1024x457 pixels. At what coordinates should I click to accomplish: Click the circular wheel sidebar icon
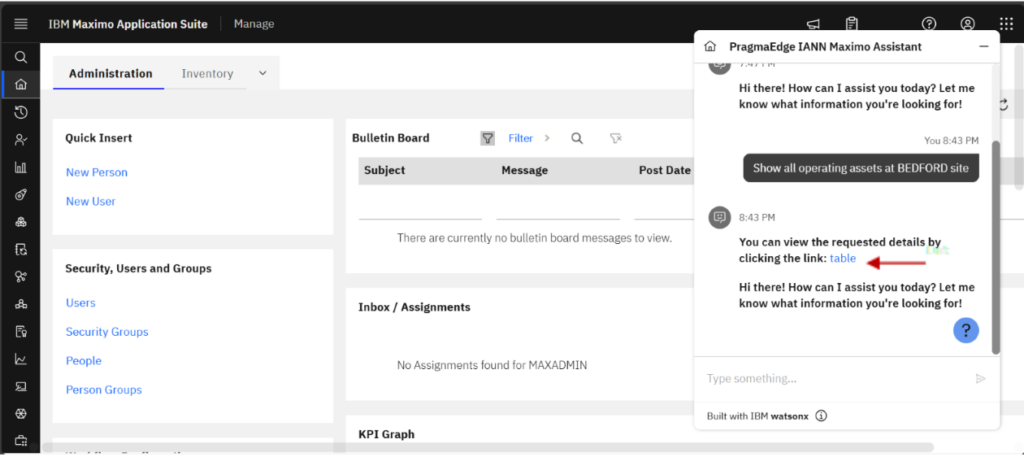[x=21, y=414]
